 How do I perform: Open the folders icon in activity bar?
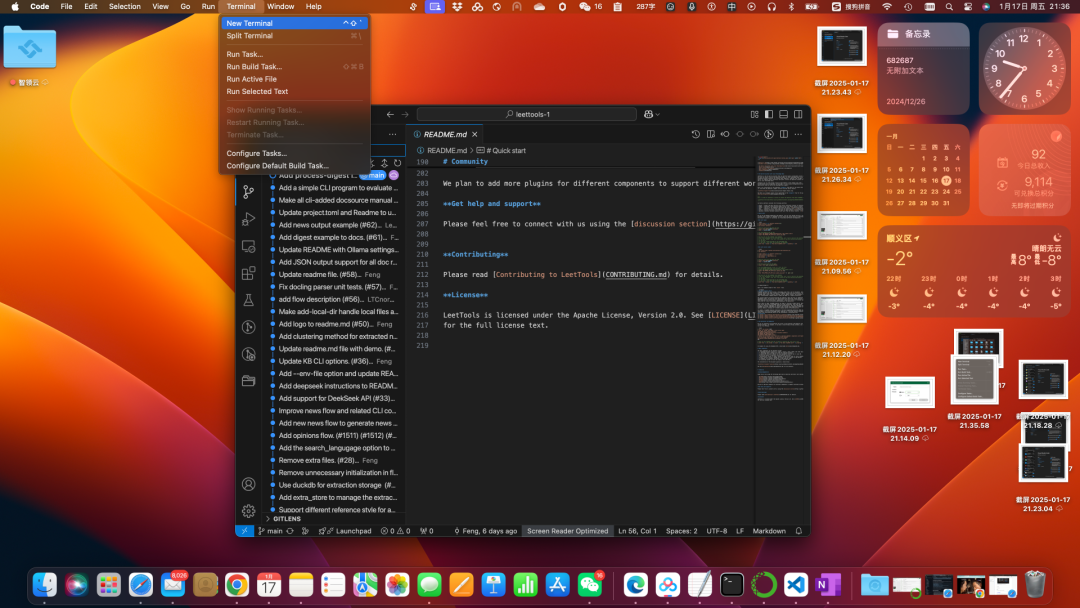coord(249,381)
